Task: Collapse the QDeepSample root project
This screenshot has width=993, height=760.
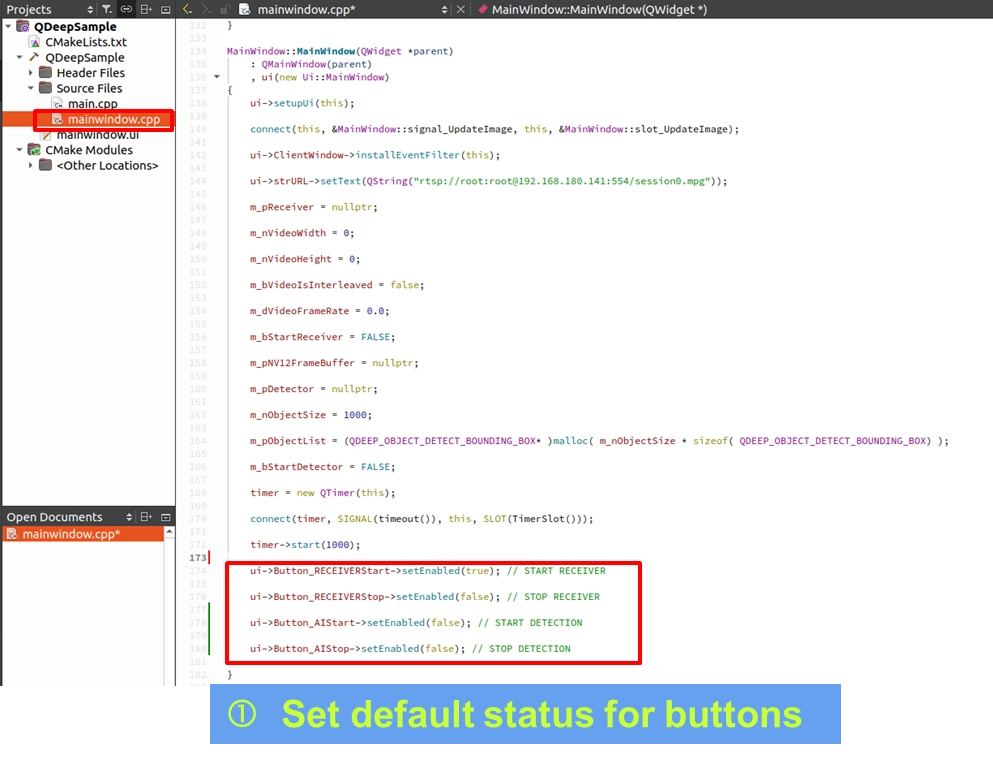Action: [8, 27]
